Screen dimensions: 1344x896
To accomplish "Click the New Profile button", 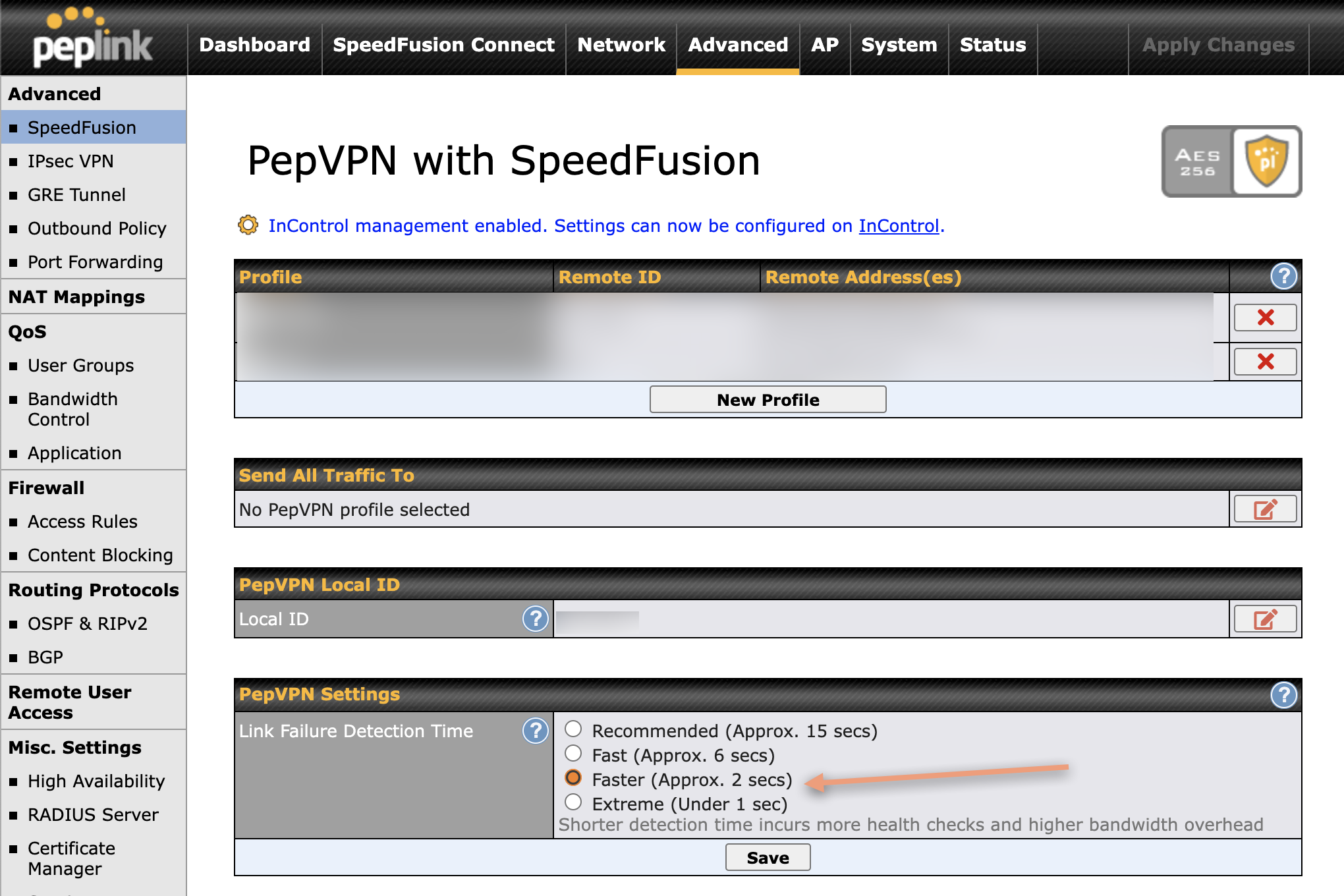I will click(767, 399).
